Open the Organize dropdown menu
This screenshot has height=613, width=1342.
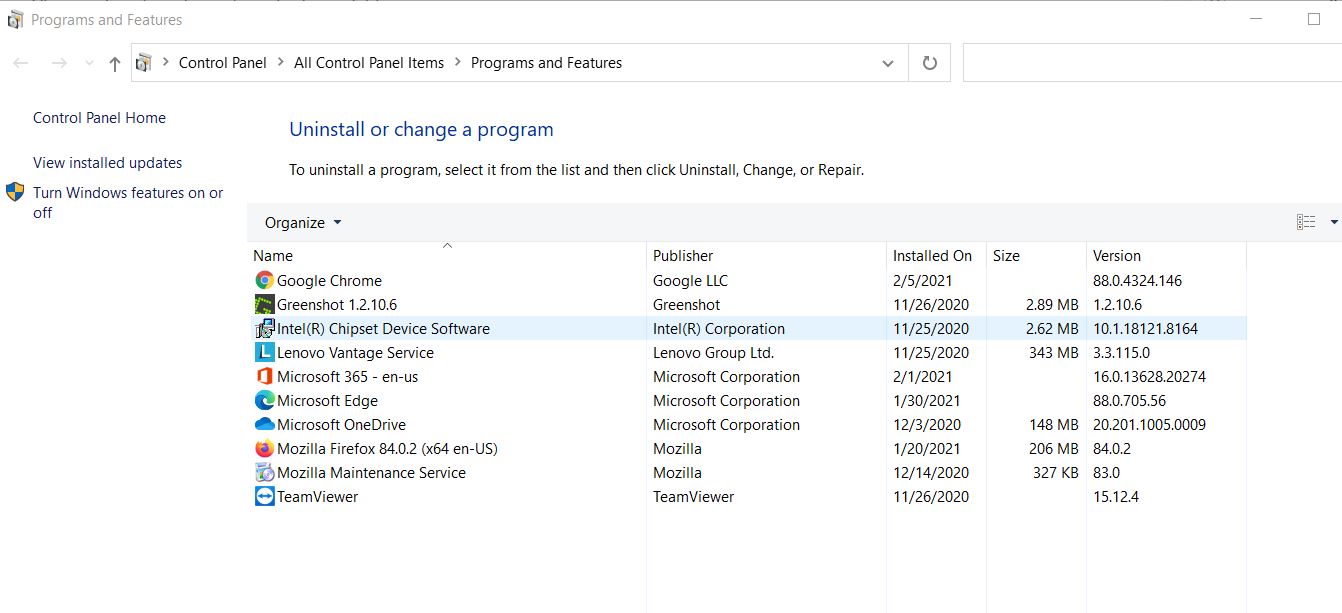click(303, 223)
